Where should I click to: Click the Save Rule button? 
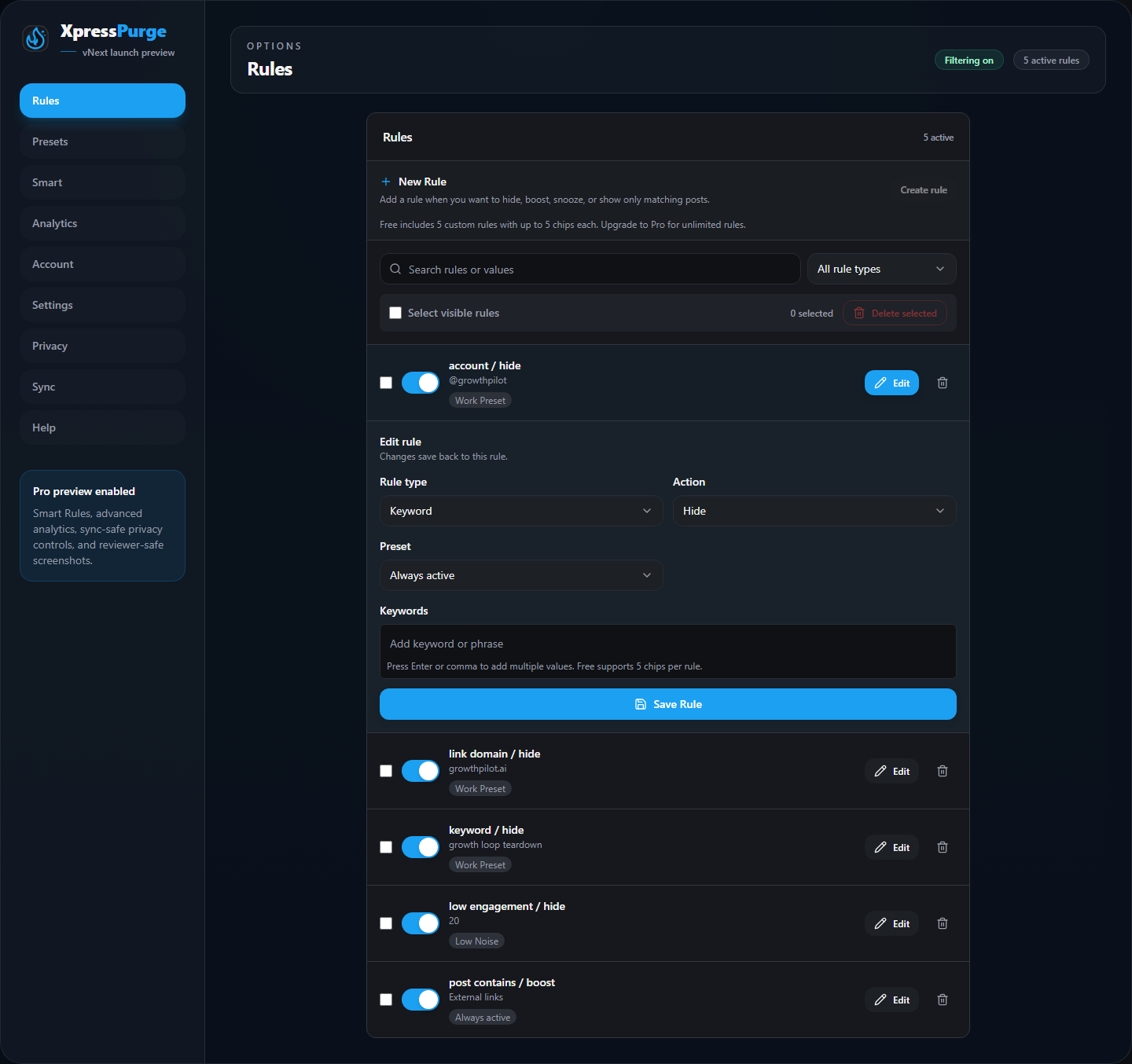tap(668, 704)
